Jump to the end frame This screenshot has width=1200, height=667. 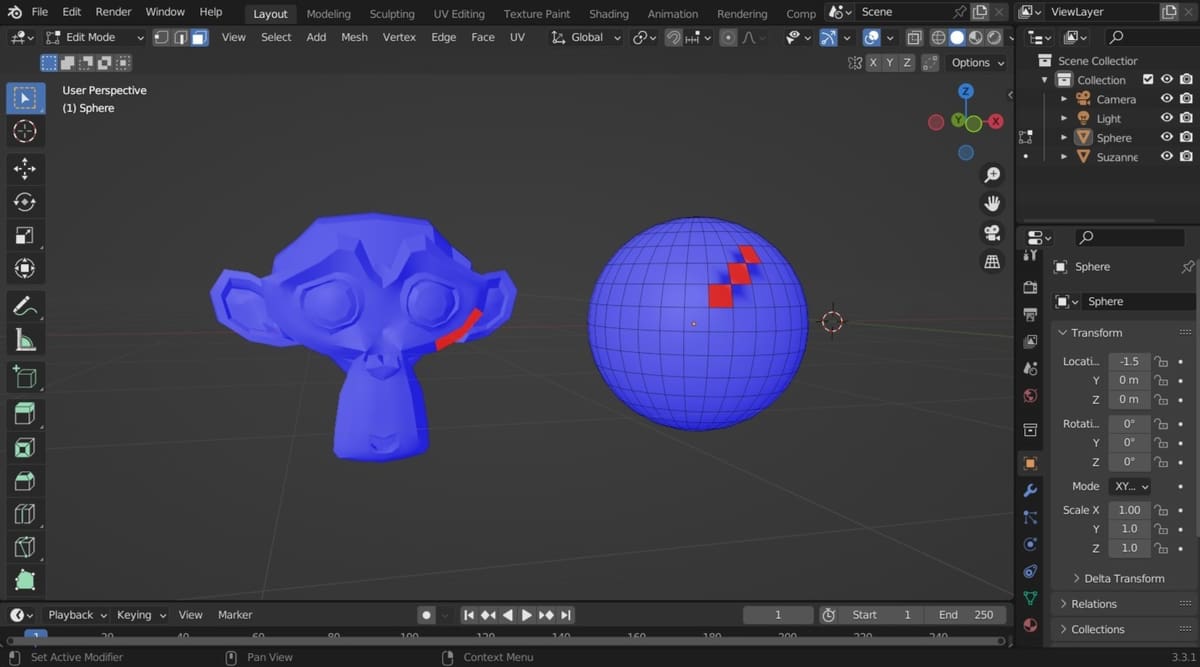[566, 615]
